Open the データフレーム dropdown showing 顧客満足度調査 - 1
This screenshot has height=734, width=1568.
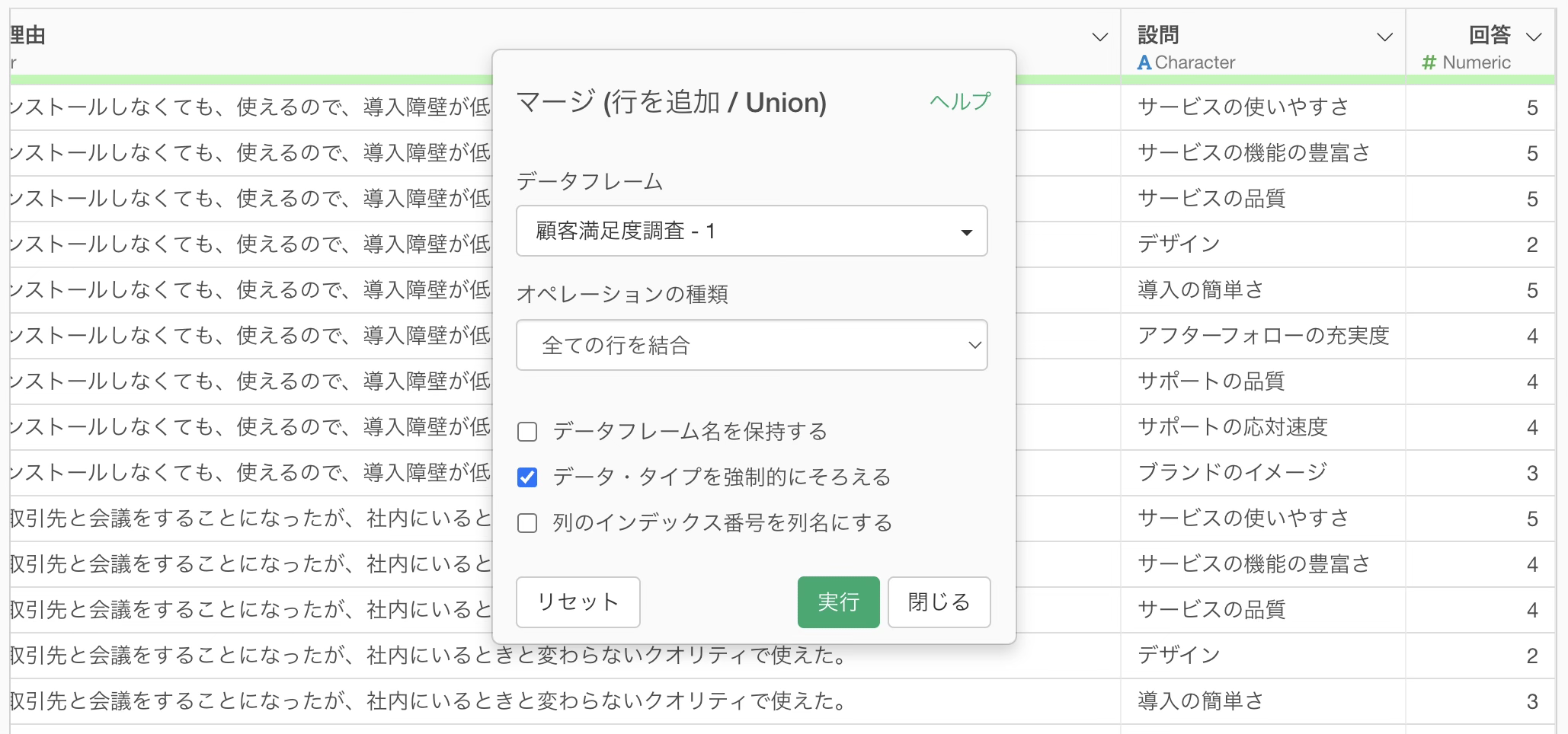click(x=751, y=231)
